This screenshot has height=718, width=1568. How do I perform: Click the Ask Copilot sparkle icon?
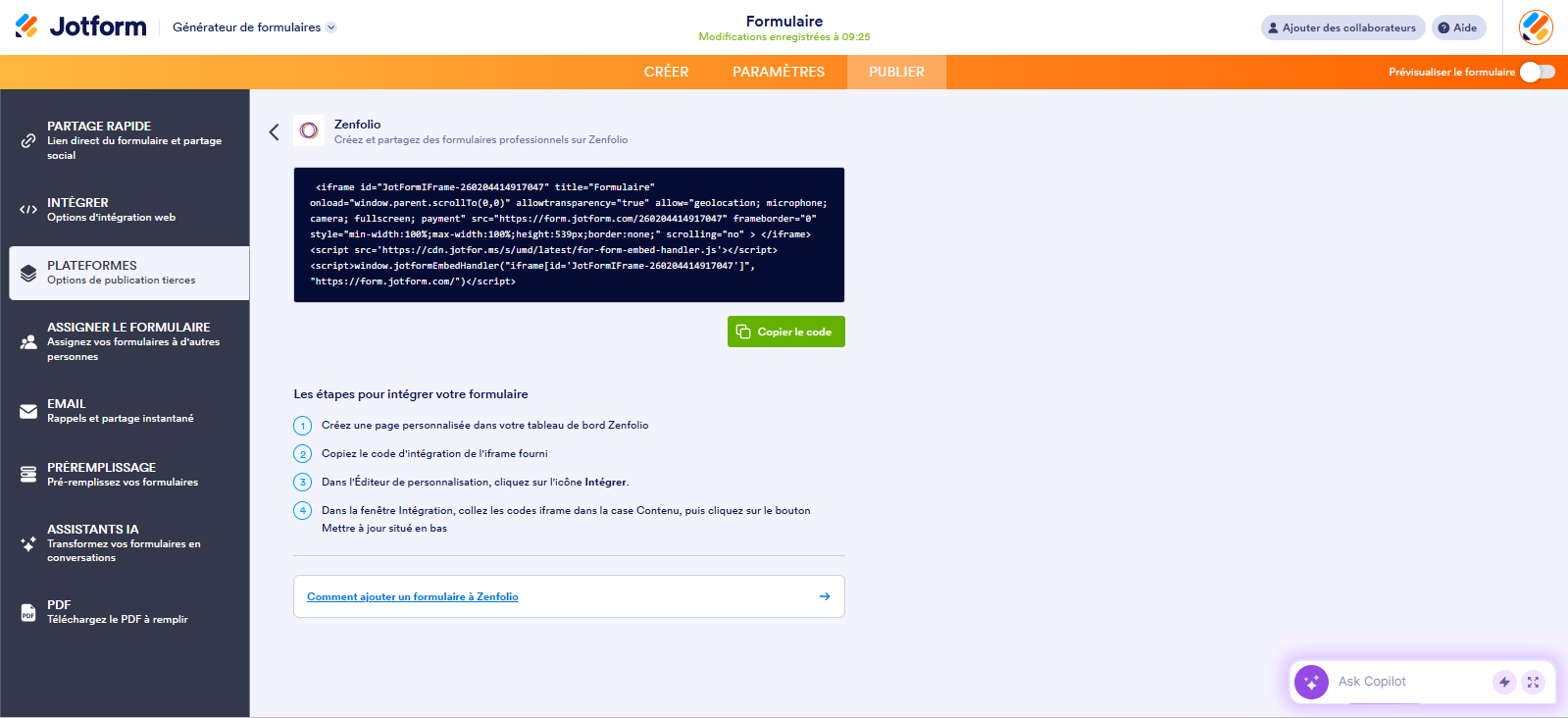point(1311,682)
